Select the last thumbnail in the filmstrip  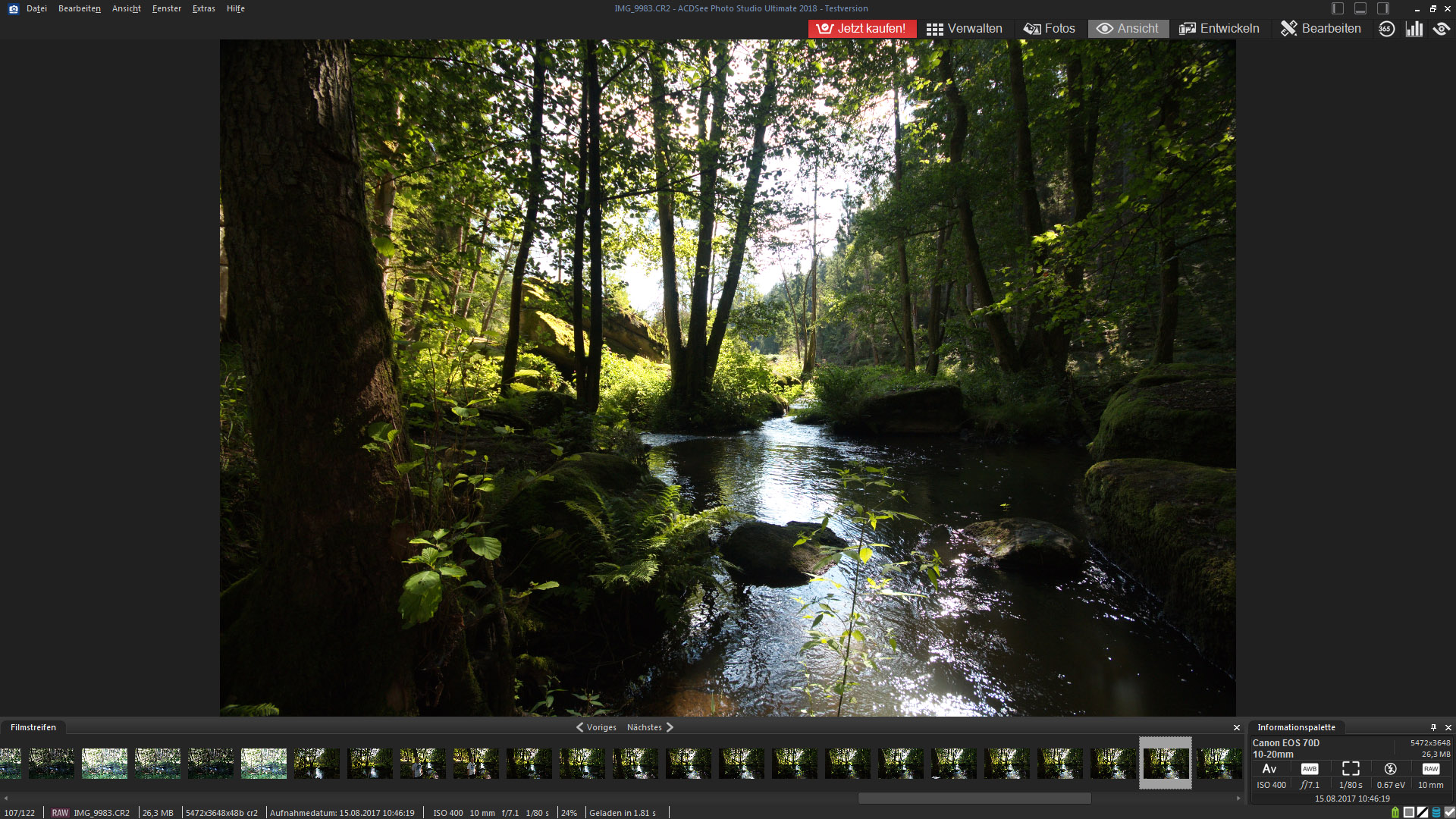(x=1219, y=763)
